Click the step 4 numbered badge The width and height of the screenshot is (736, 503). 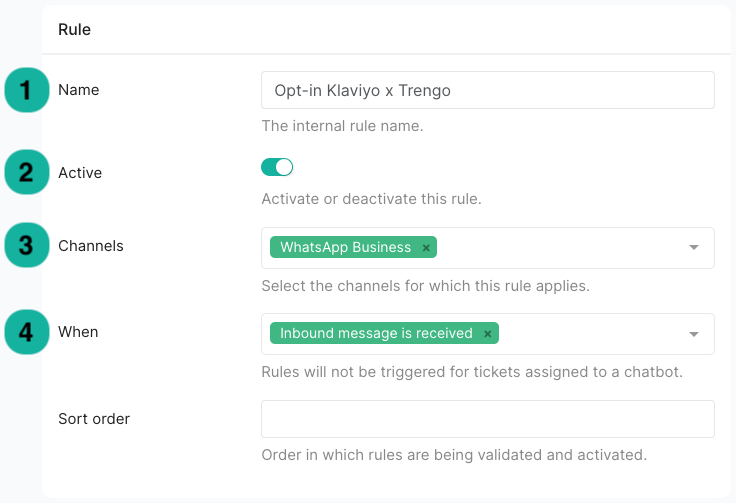(x=27, y=332)
